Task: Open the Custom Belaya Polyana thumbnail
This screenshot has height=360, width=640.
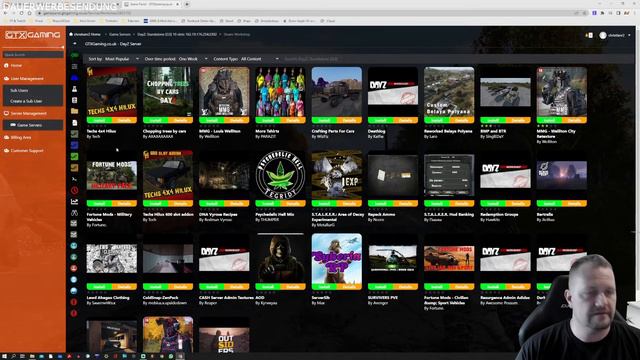Action: coord(449,92)
